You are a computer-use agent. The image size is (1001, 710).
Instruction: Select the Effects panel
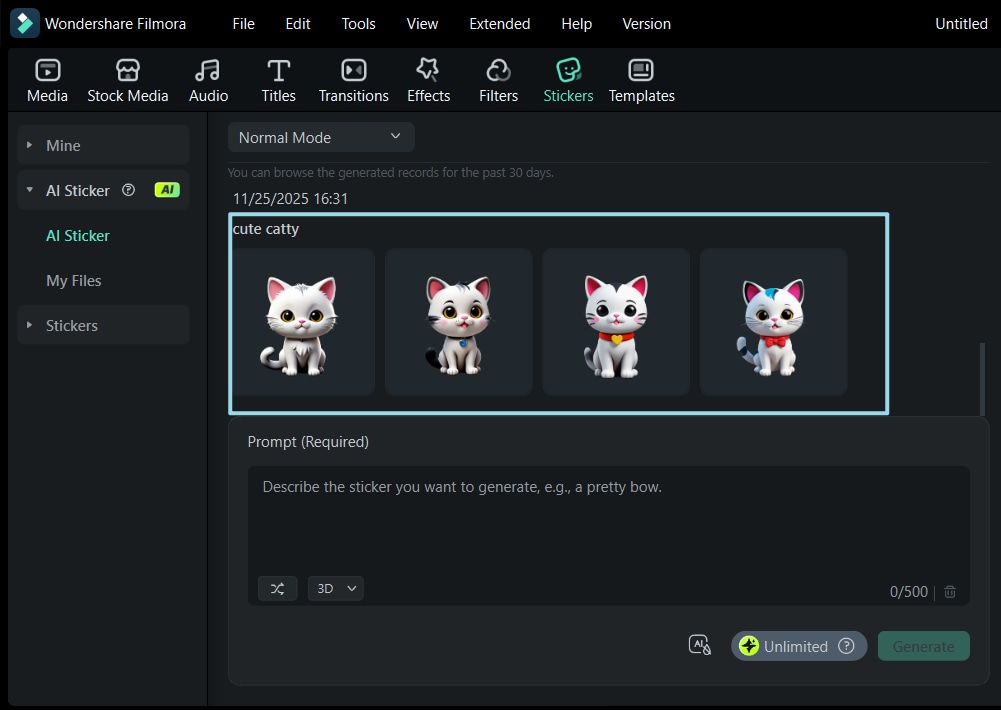coord(428,79)
